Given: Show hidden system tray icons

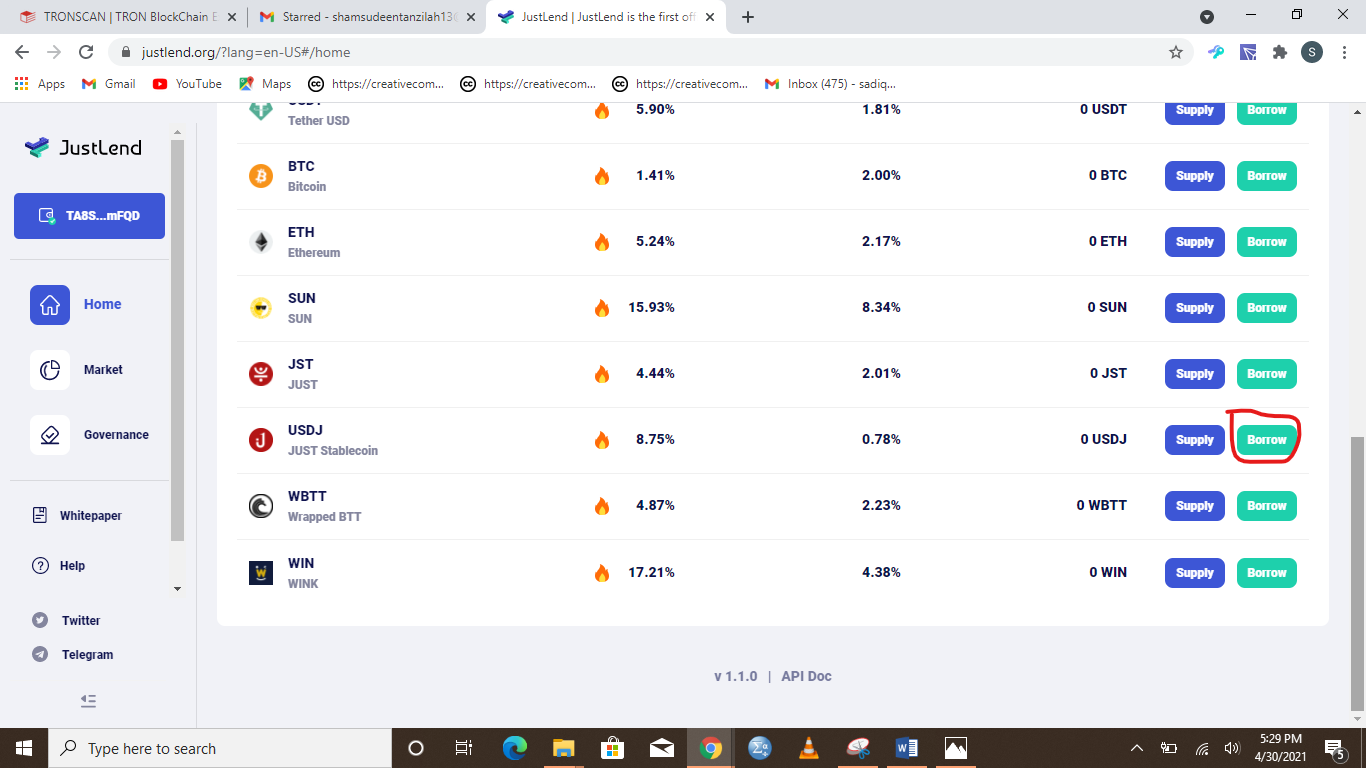Looking at the screenshot, I should (x=1137, y=748).
